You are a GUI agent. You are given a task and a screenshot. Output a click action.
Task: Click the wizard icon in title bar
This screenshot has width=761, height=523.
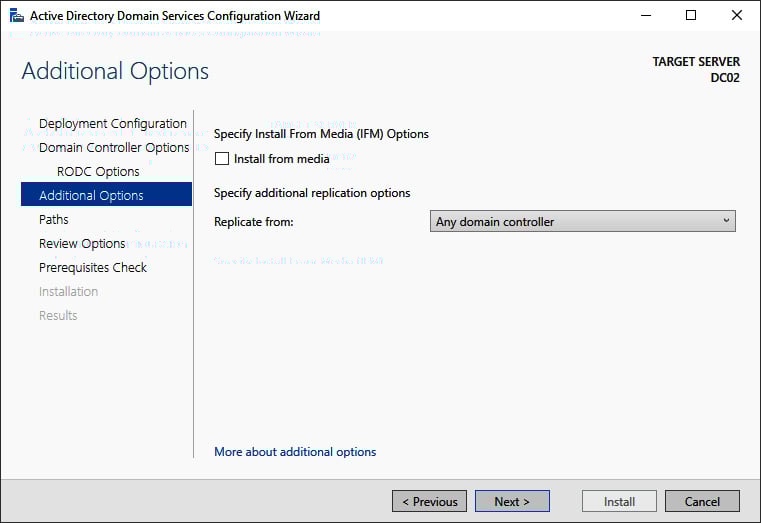[x=17, y=16]
